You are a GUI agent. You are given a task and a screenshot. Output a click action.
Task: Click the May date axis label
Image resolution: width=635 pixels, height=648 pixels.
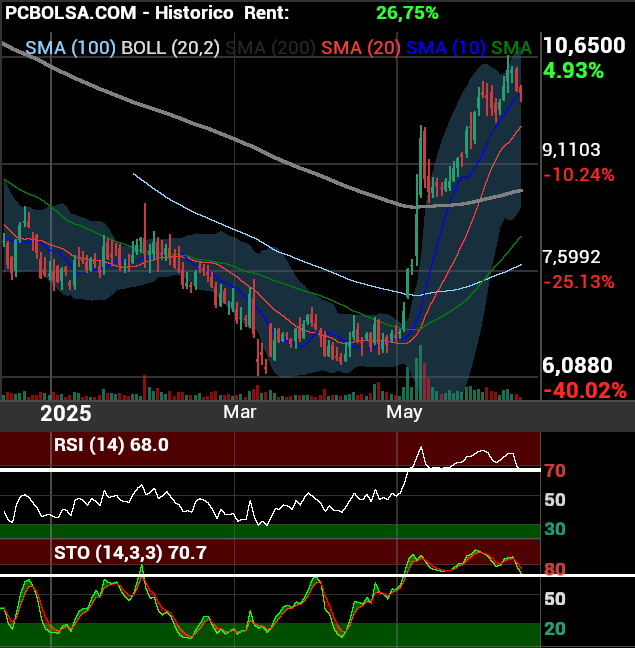404,413
